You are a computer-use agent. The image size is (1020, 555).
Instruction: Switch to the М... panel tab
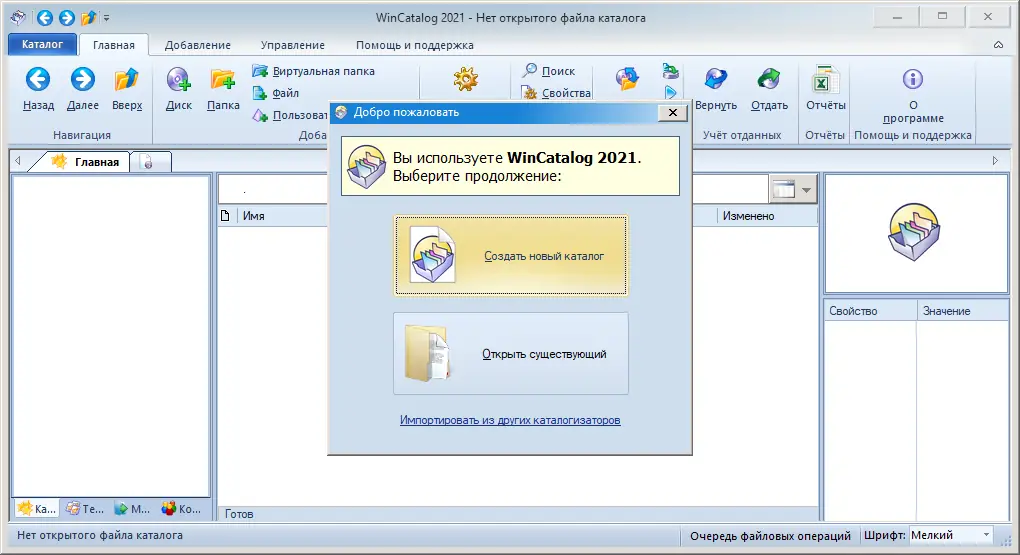(x=132, y=509)
